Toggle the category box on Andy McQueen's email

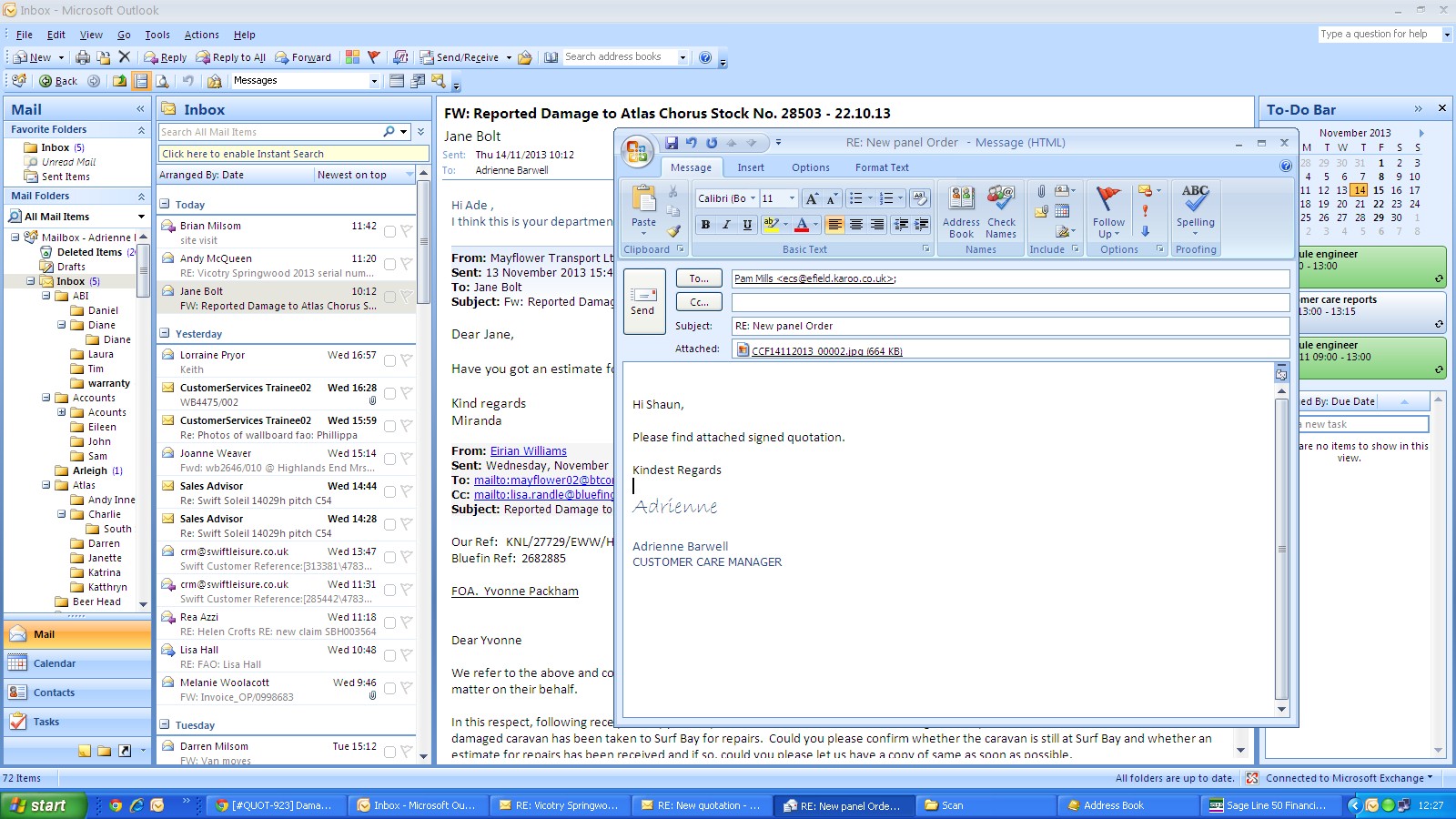click(x=389, y=264)
